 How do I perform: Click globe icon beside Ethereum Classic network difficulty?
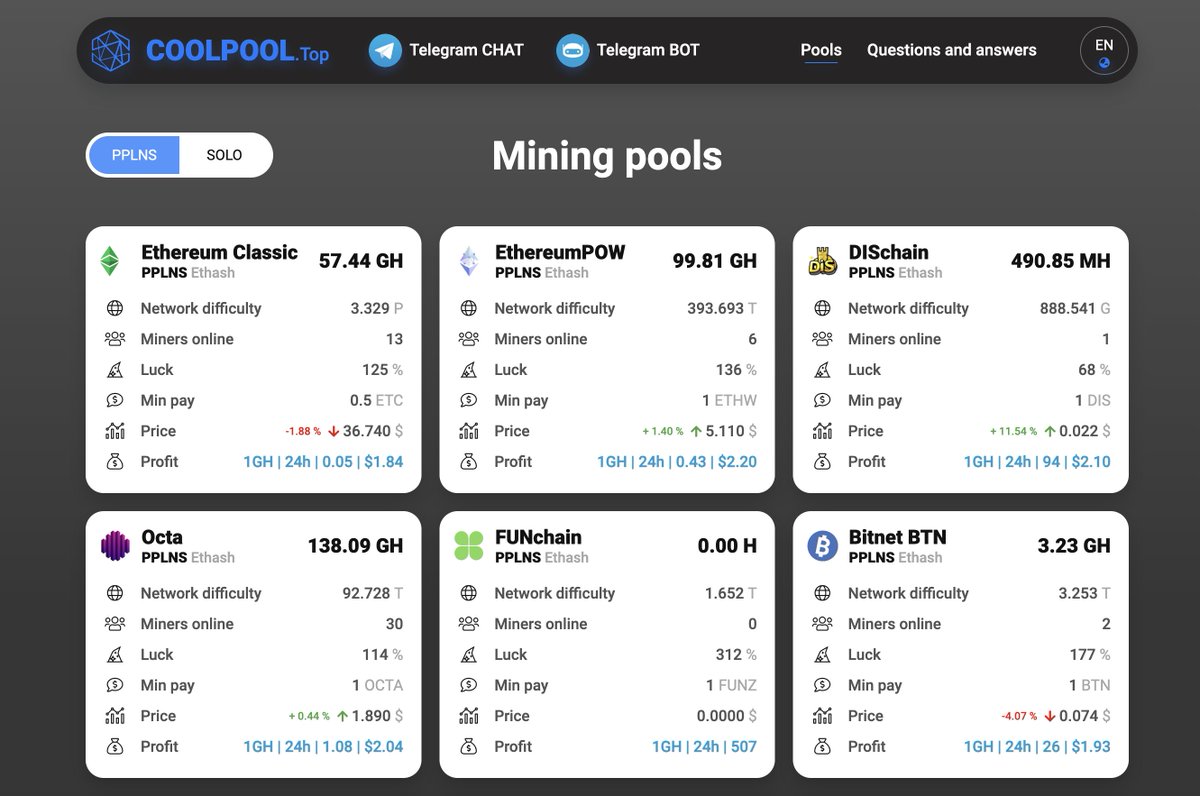[x=115, y=308]
